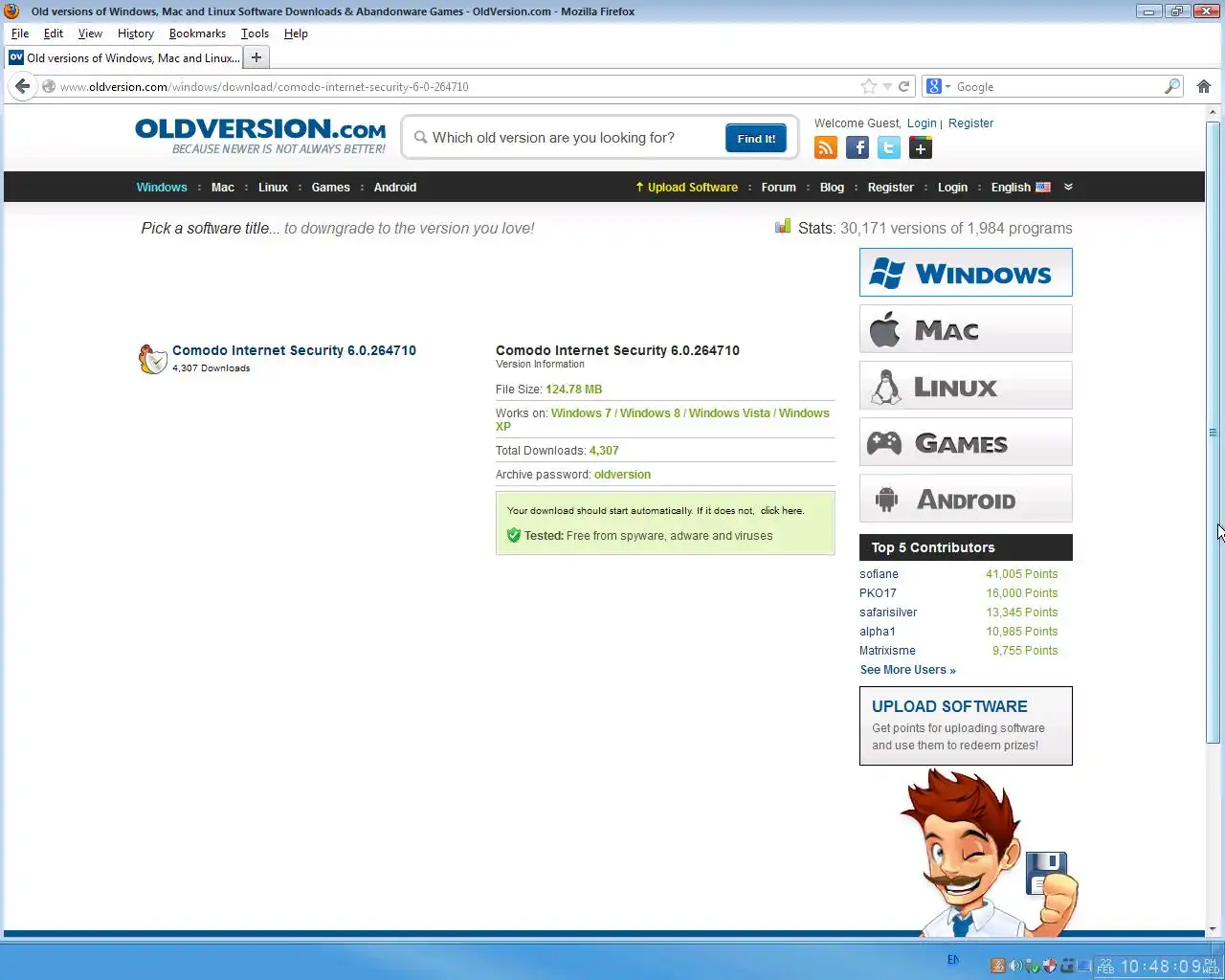Screen dimensions: 1225x980
Task: Click the Upload Software promo box
Action: pyautogui.click(x=966, y=725)
